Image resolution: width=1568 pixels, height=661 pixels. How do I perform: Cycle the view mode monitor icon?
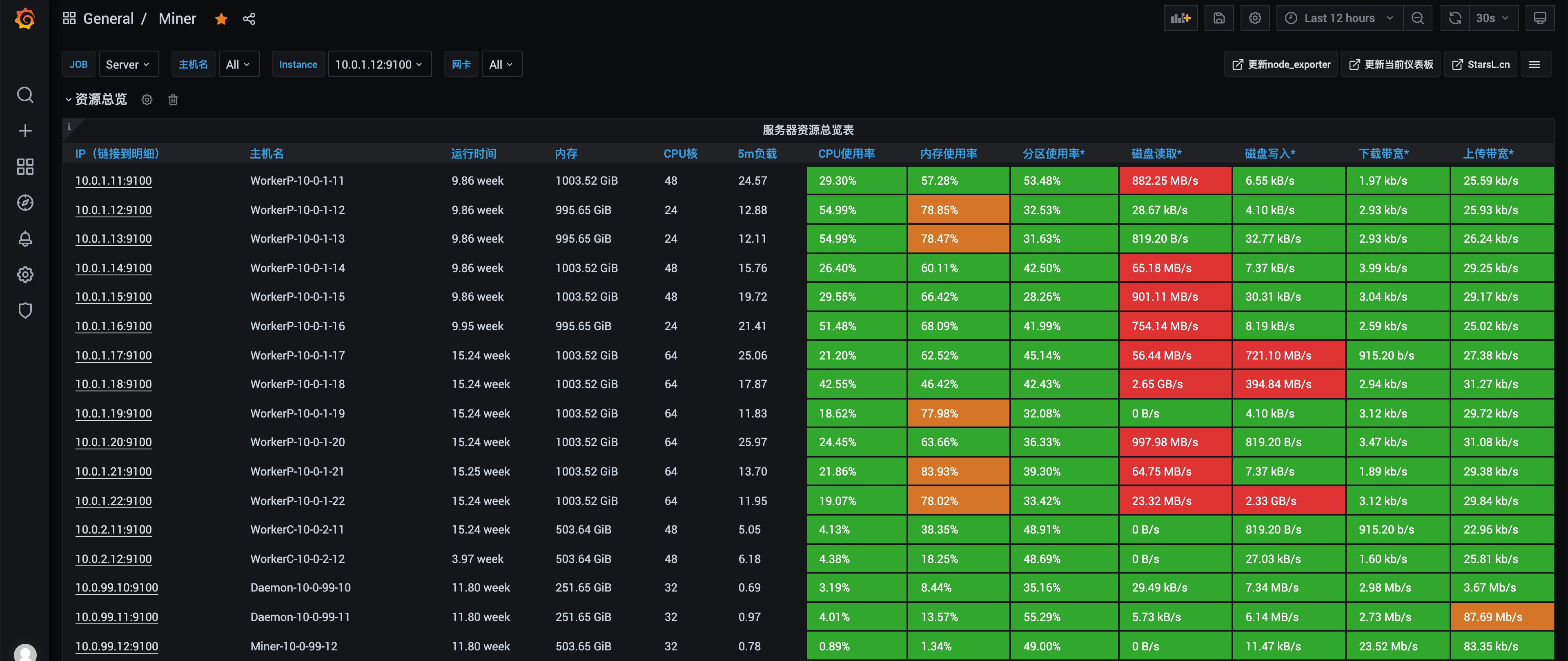click(x=1539, y=18)
